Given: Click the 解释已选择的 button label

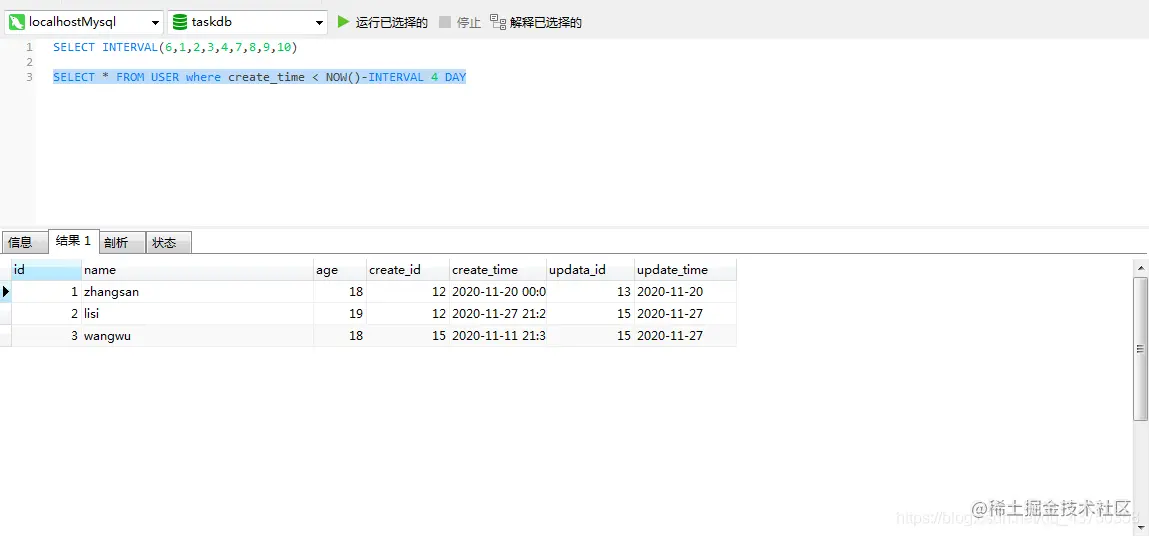Looking at the screenshot, I should pyautogui.click(x=547, y=23).
